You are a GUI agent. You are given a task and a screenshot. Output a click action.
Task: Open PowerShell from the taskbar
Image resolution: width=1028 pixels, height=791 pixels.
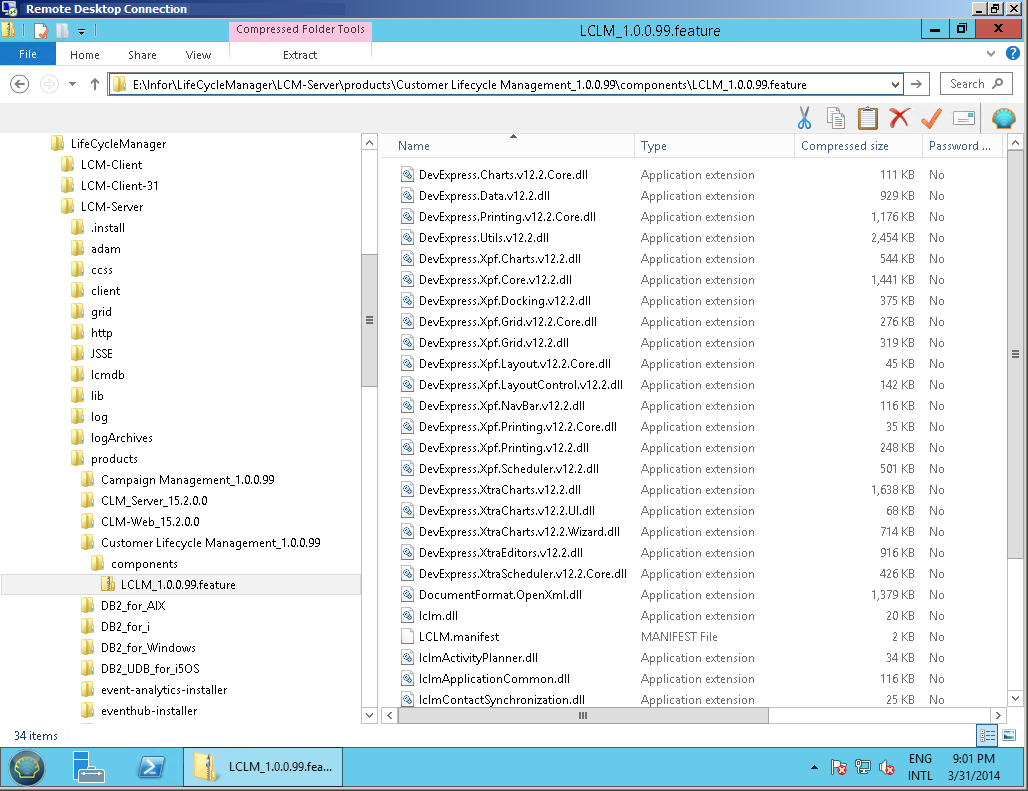click(x=151, y=767)
